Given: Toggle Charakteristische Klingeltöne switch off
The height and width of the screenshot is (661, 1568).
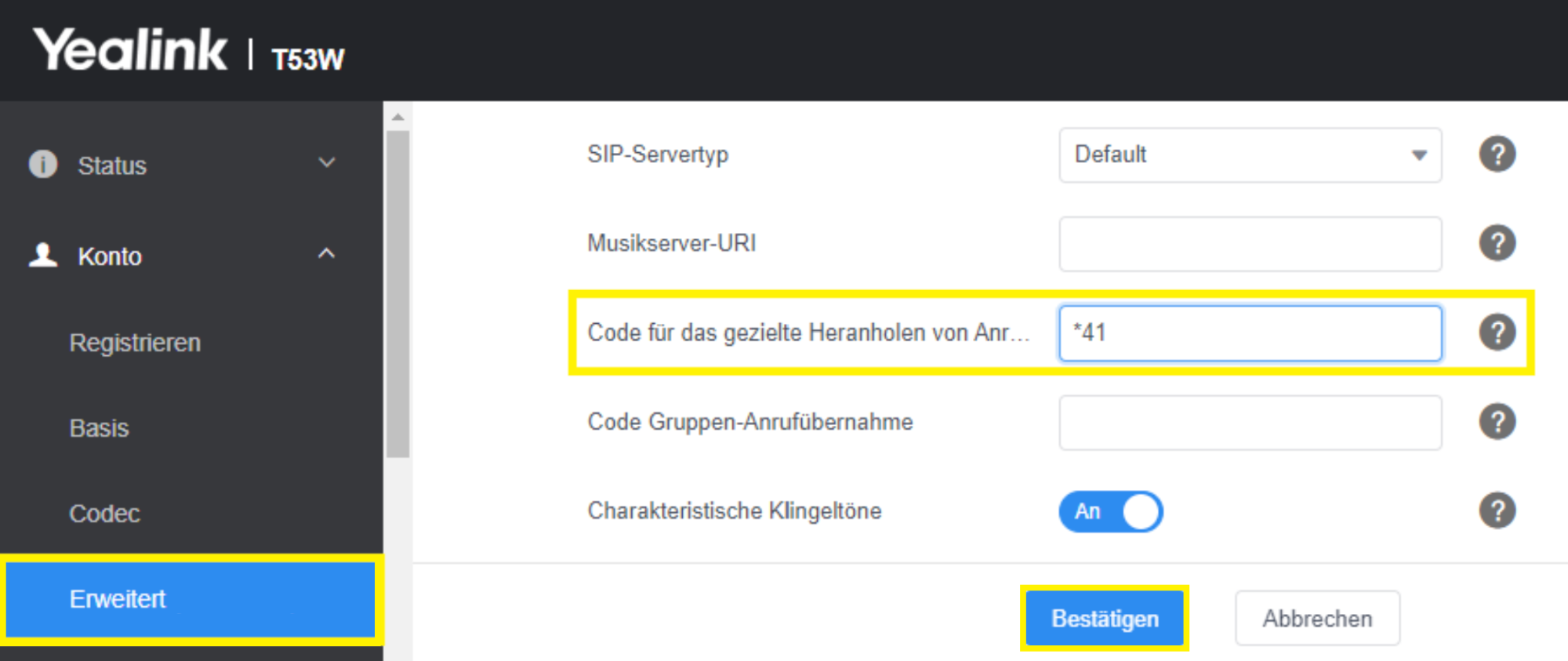Looking at the screenshot, I should 1110,511.
